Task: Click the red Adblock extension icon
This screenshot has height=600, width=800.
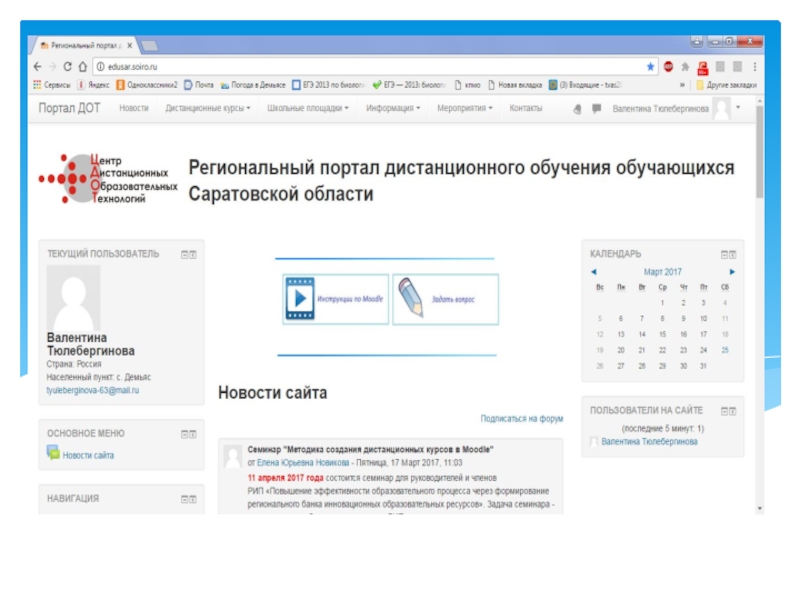Action: (x=668, y=67)
